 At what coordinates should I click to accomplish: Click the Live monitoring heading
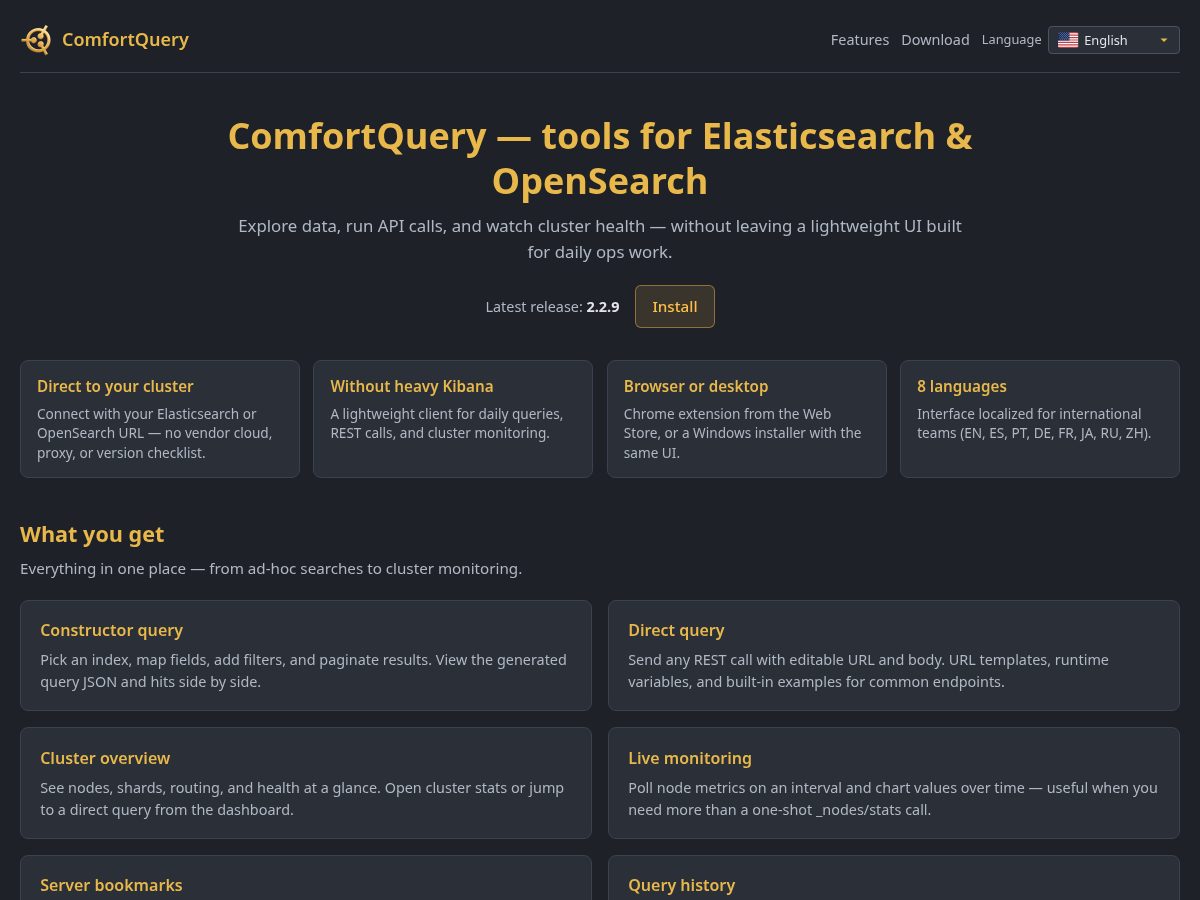coord(690,758)
